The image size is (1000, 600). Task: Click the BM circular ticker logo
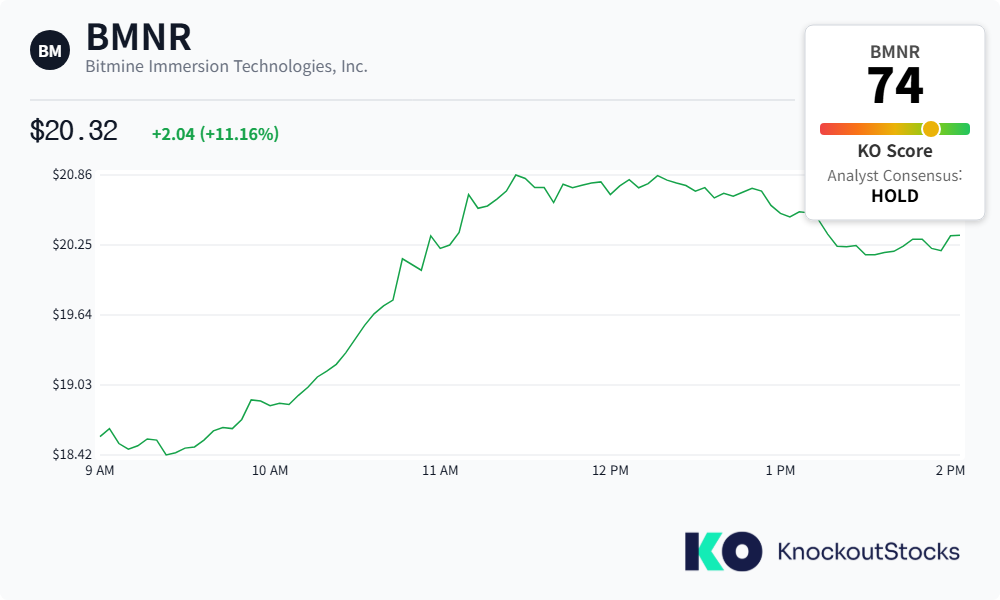pyautogui.click(x=50, y=50)
